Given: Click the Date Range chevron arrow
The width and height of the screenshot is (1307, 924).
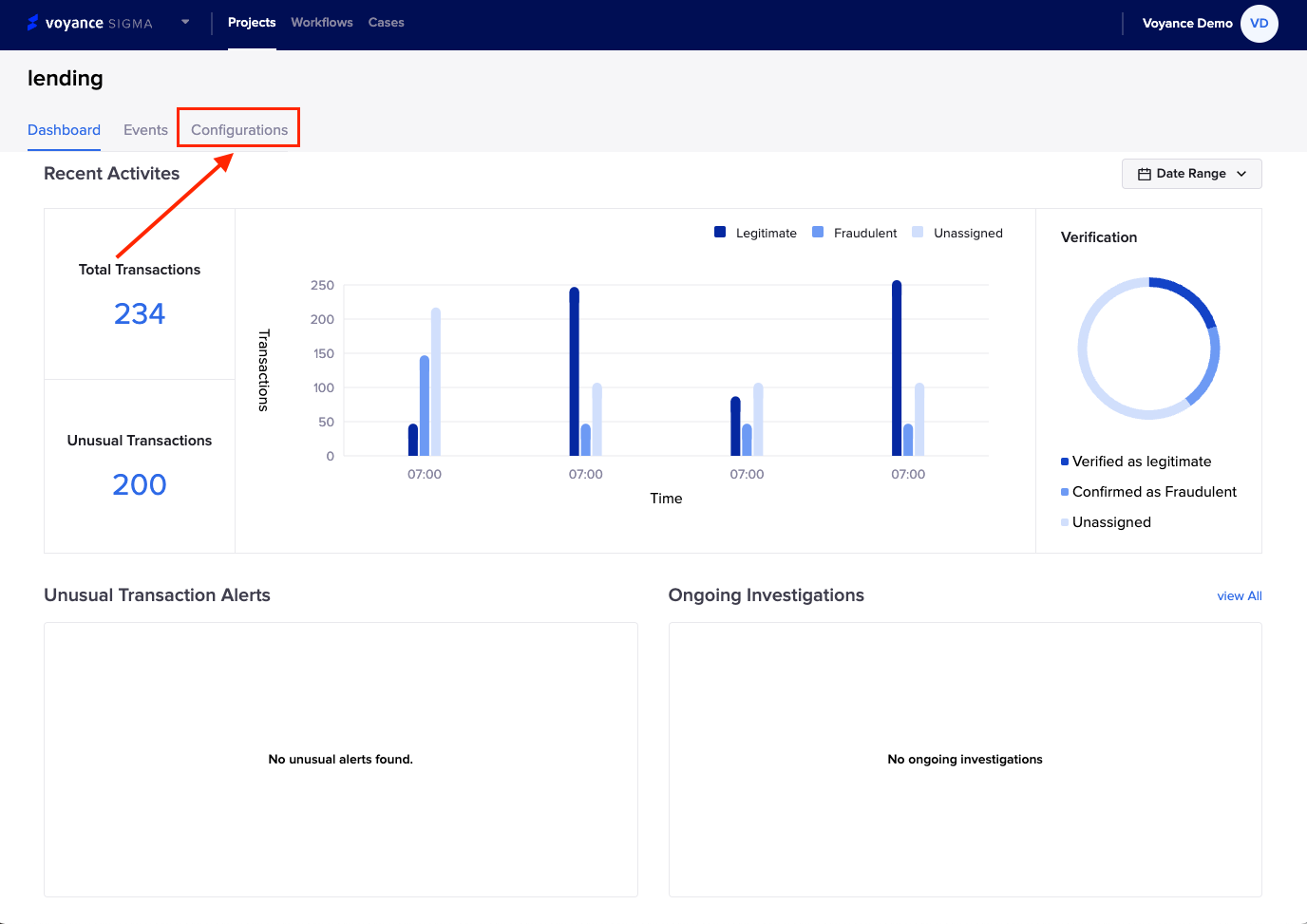Looking at the screenshot, I should [1241, 174].
